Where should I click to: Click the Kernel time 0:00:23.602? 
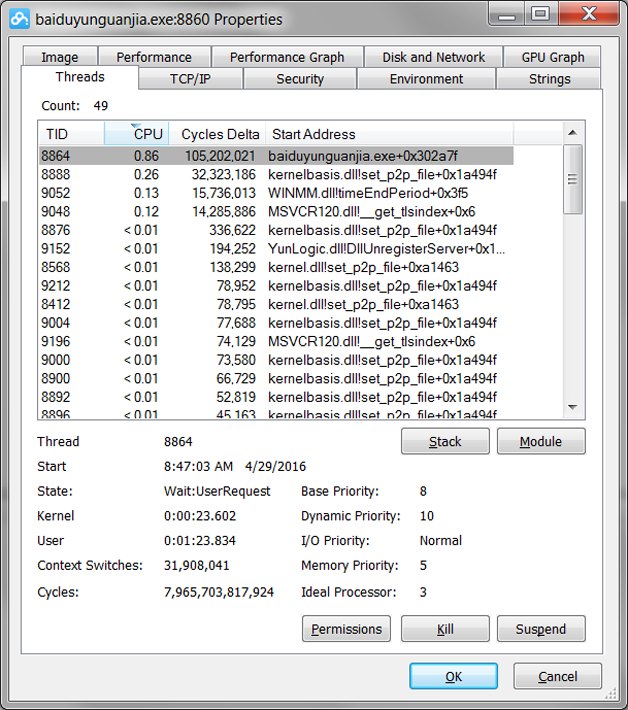coord(200,516)
